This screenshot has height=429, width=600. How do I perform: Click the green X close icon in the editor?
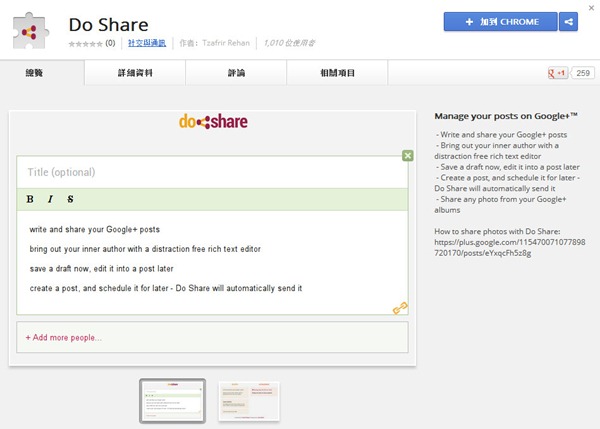pyautogui.click(x=408, y=155)
